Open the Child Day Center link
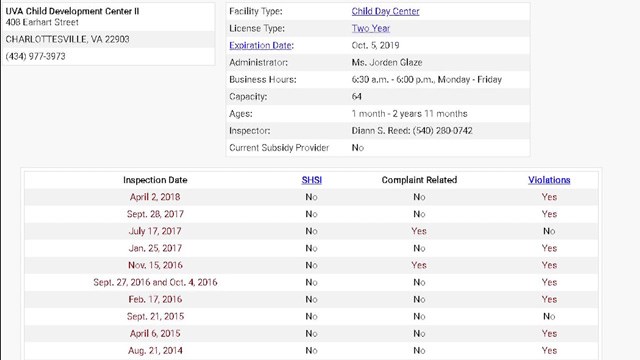640x360 pixels. coord(385,11)
